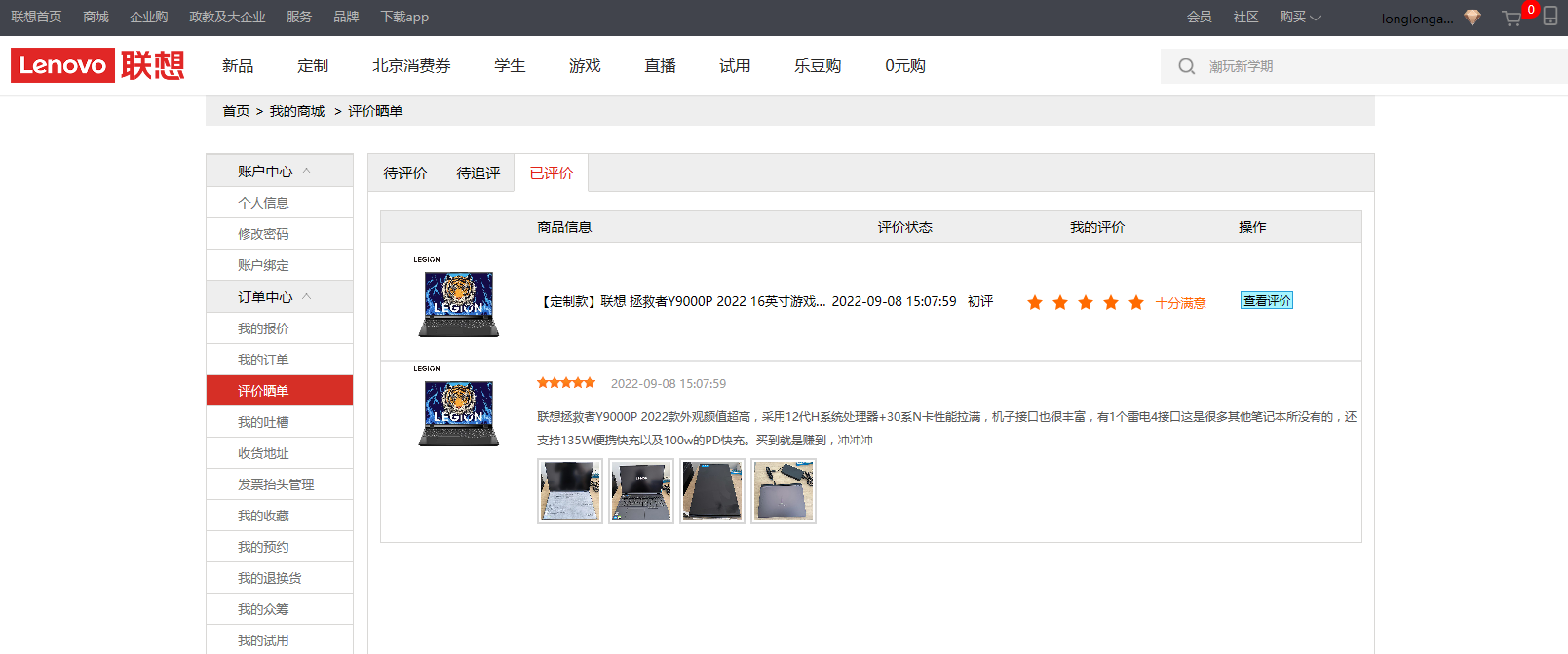This screenshot has height=654, width=1568.
Task: Select the 已评价 tab
Action: coord(552,173)
